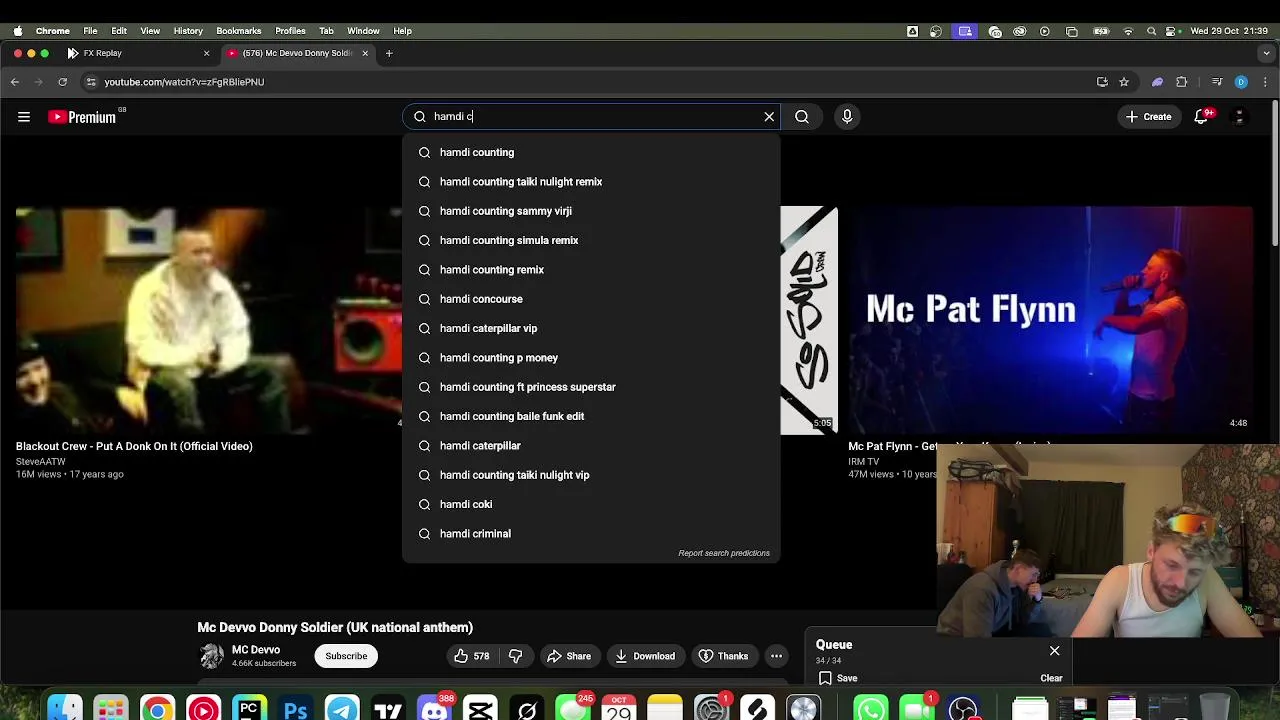Choose suggestion "hamdi criminal"

point(591,534)
